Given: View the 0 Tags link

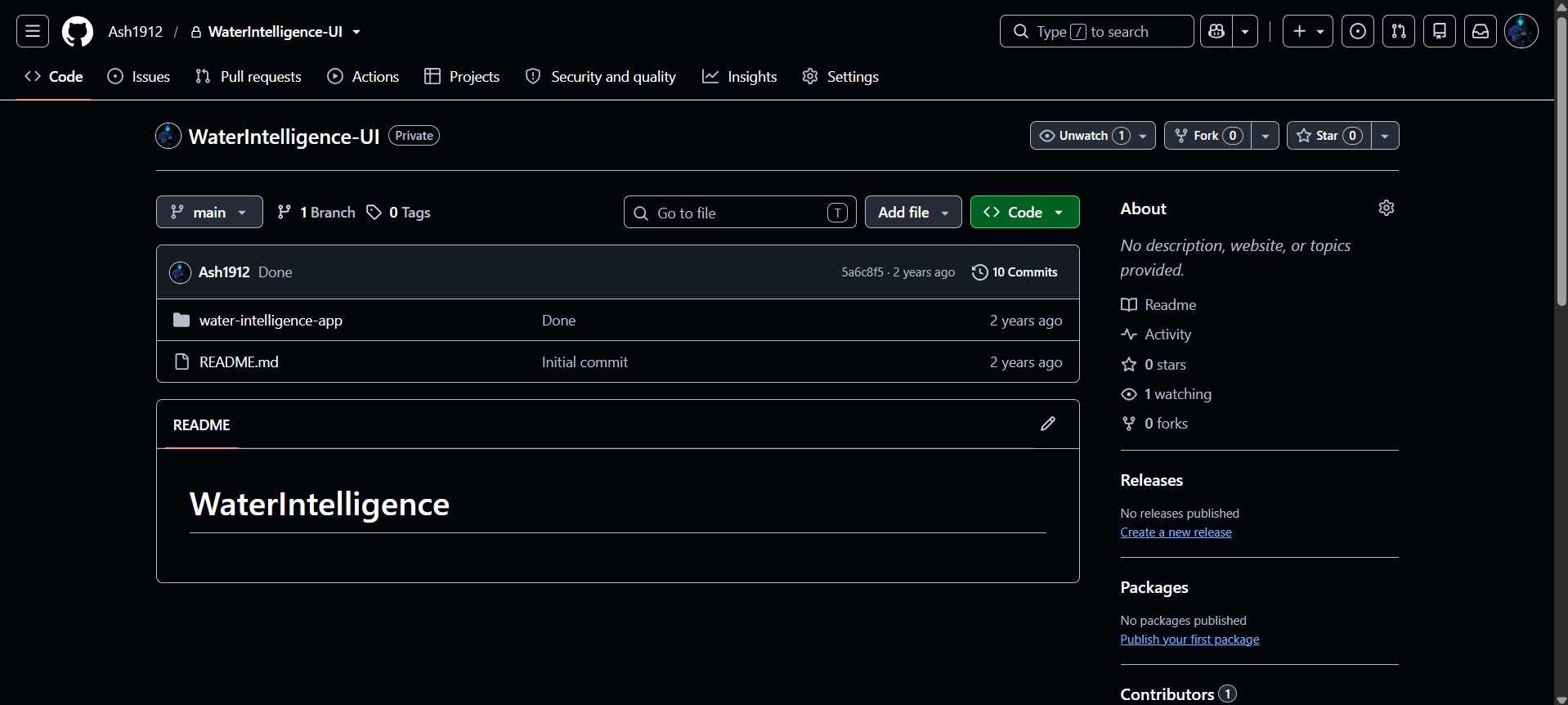Looking at the screenshot, I should pos(398,213).
